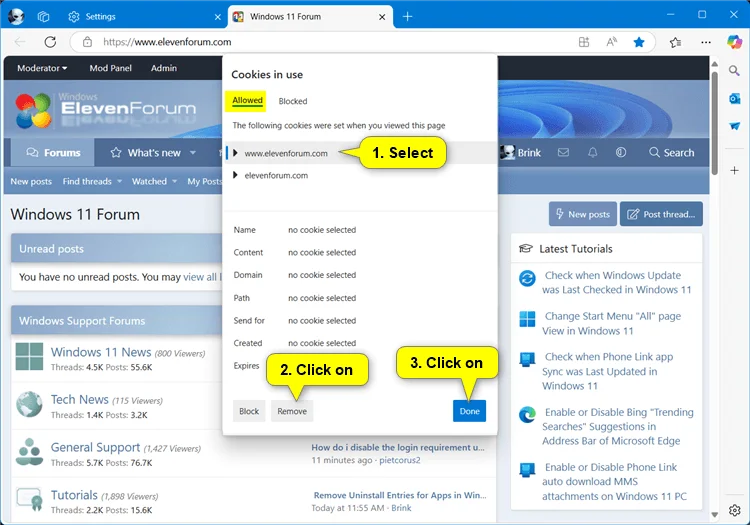750x525 pixels.
Task: Click the sidebar add plus icon
Action: 734,170
